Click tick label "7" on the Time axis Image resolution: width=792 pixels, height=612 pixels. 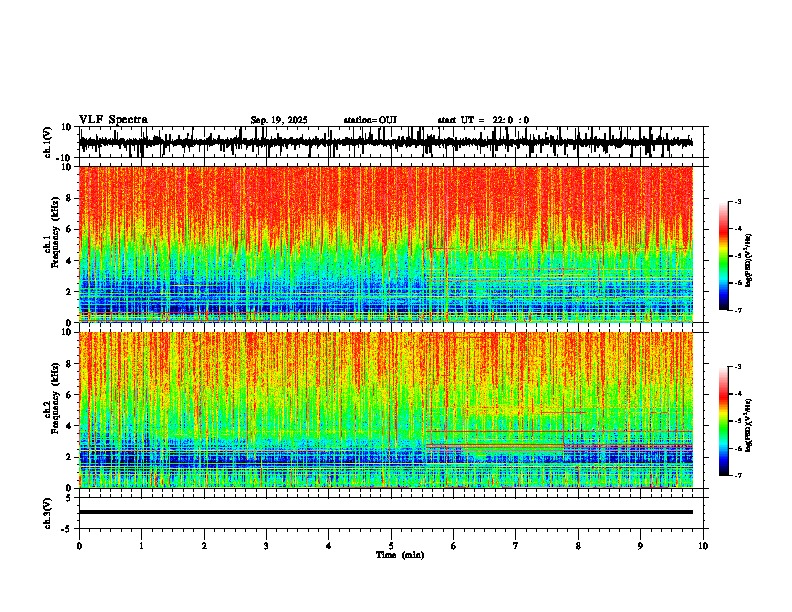point(516,546)
